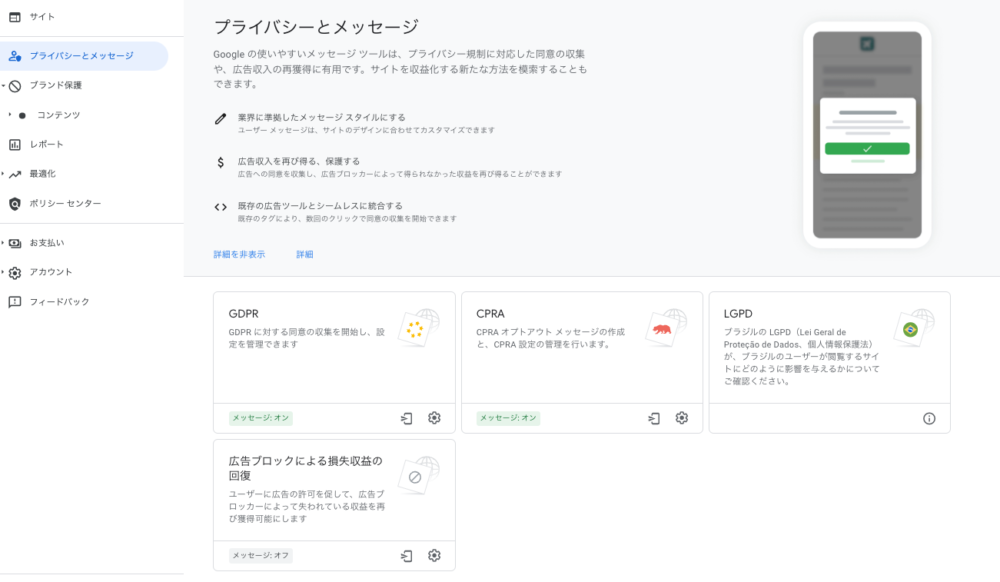The image size is (1000, 582).
Task: Click the CPRA bear flag icon
Action: [666, 328]
